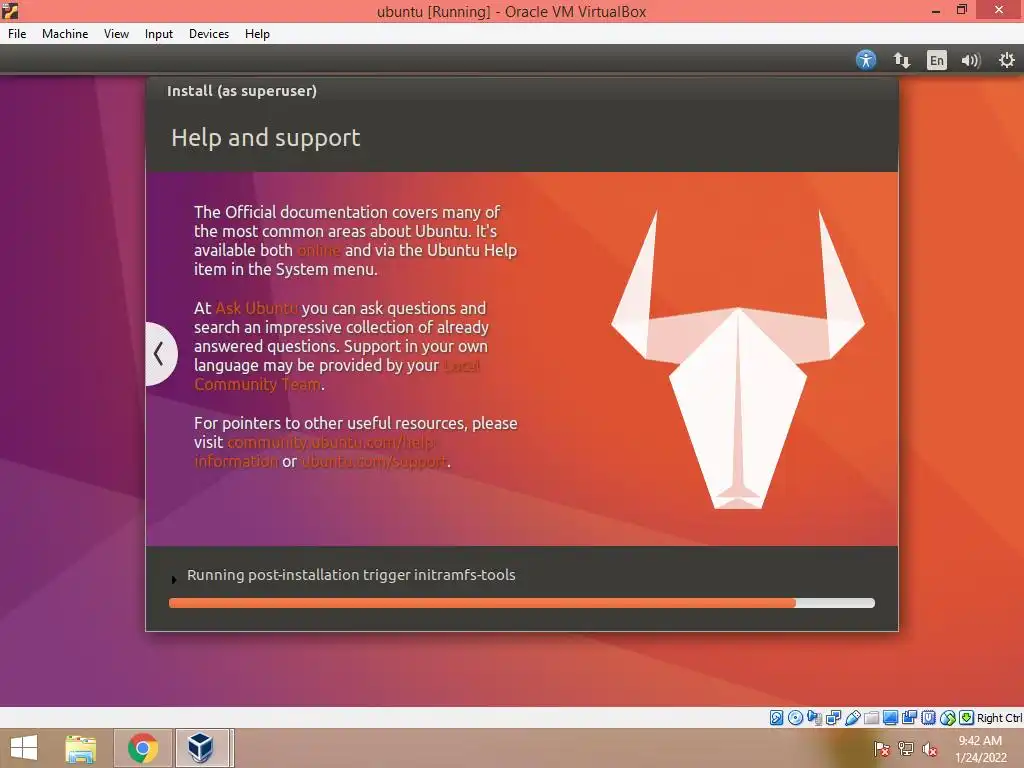Screen dimensions: 1024x768
Task: Switch to Google Chrome on the taskbar
Action: 143,748
